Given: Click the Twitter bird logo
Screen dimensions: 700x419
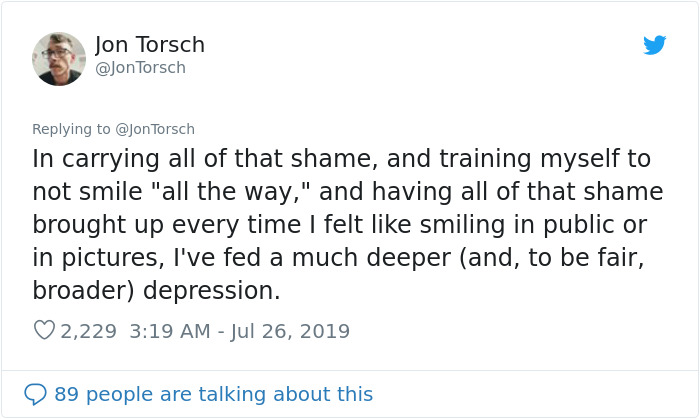Looking at the screenshot, I should tap(654, 45).
